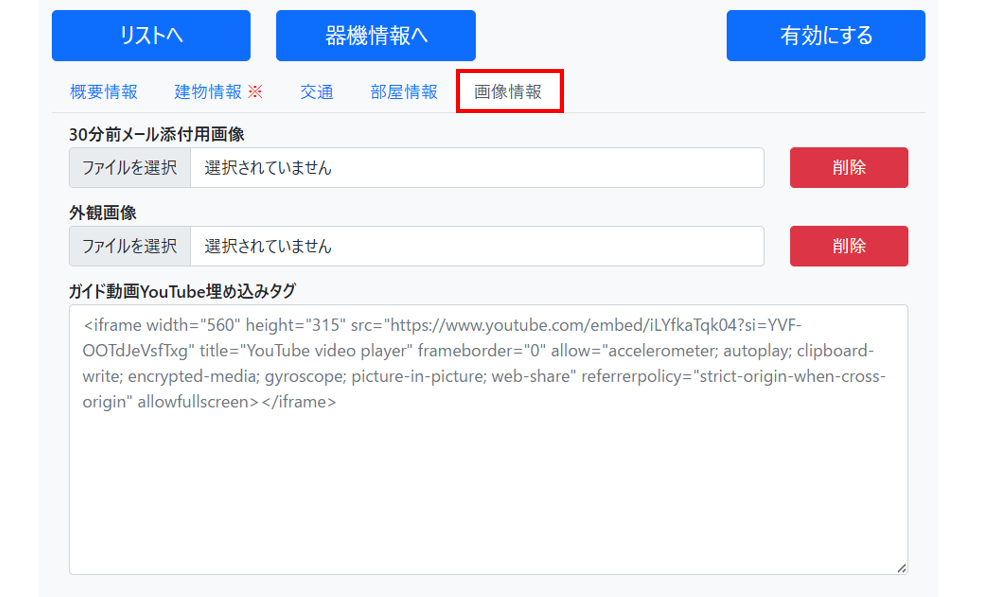
Task: Go to 器機情報へ page button
Action: point(376,36)
